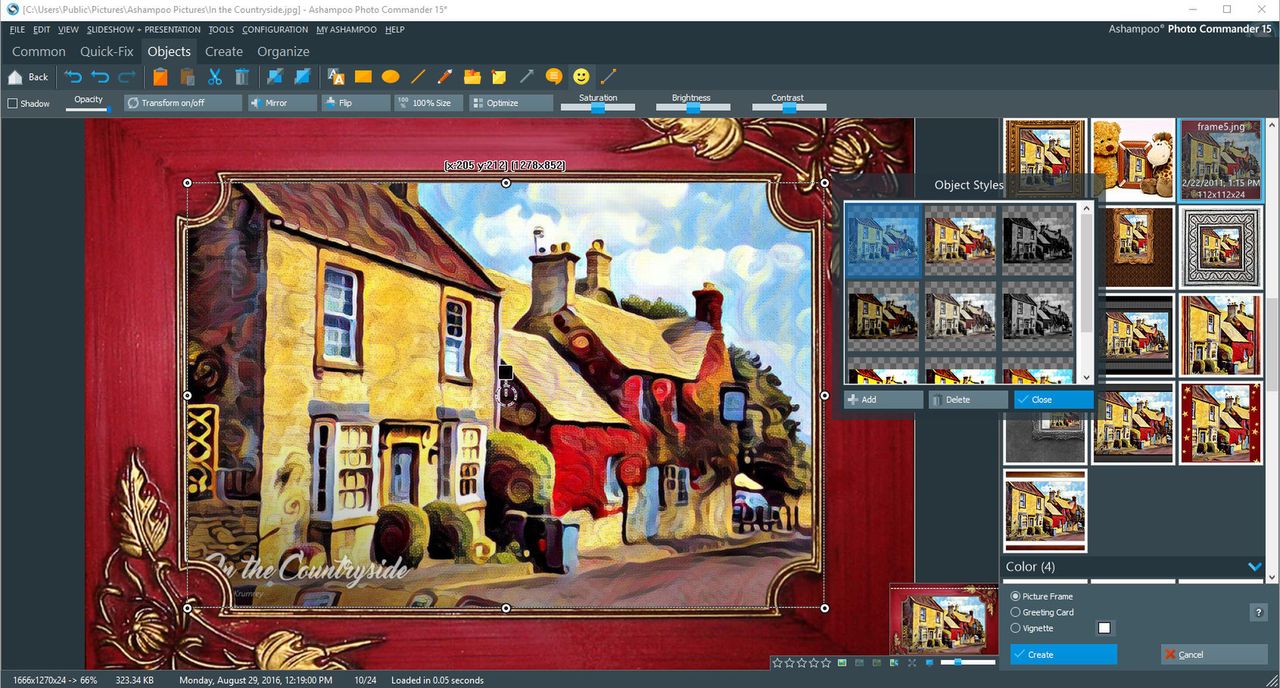
Task: Click Object Styles scrollbar down arrow
Action: coord(1087,377)
